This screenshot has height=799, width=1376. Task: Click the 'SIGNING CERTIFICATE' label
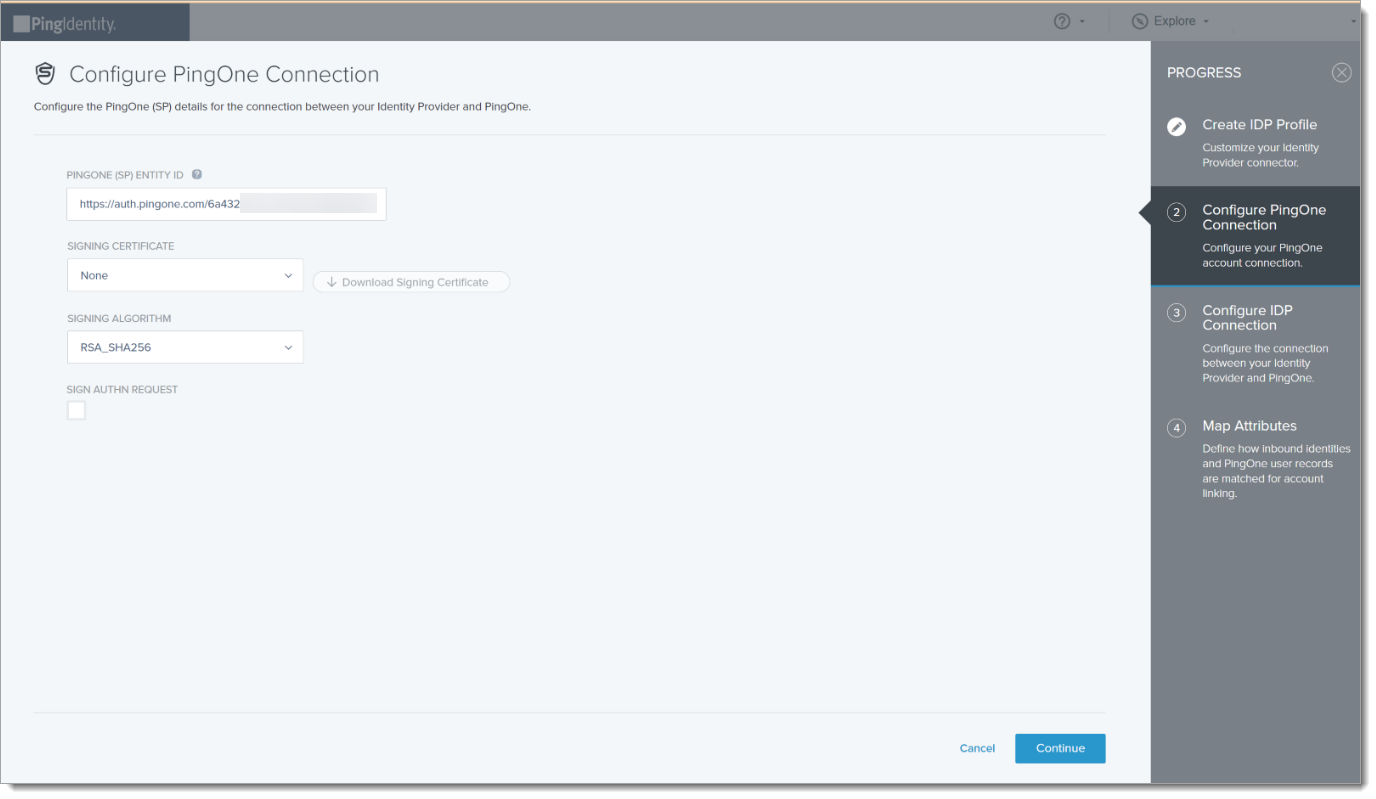121,246
